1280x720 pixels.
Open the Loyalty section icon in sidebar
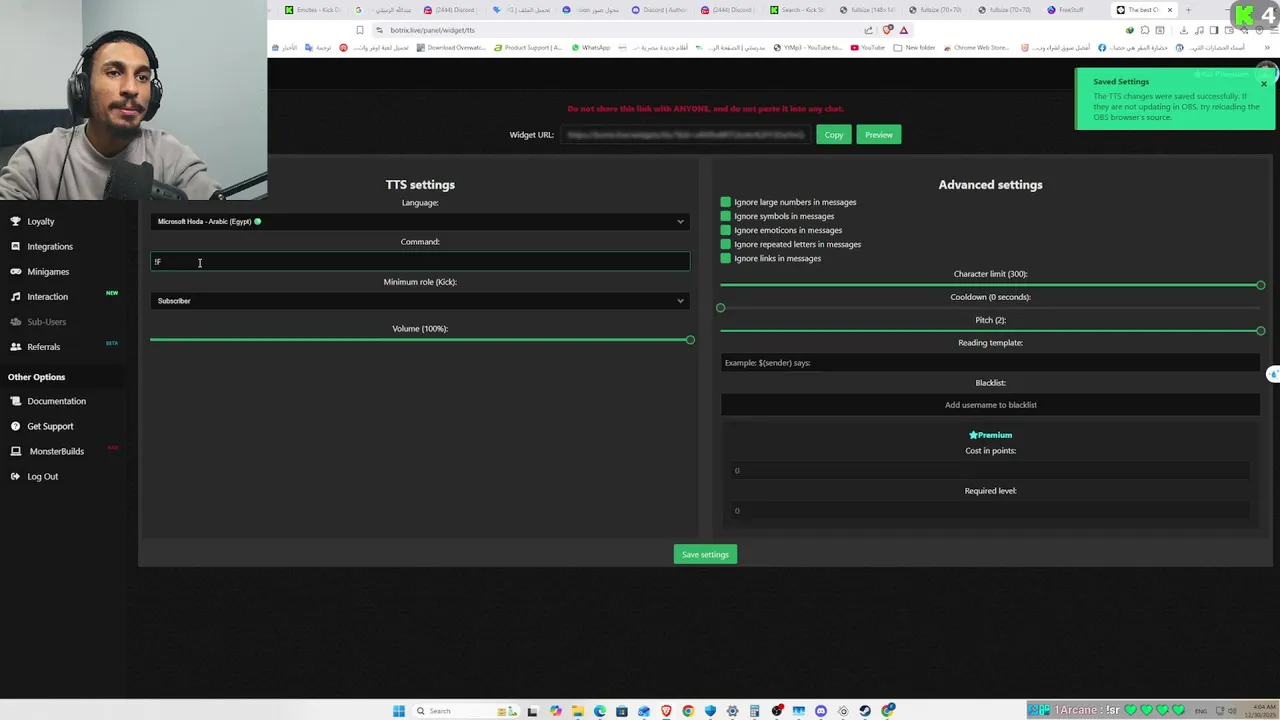pyautogui.click(x=15, y=221)
